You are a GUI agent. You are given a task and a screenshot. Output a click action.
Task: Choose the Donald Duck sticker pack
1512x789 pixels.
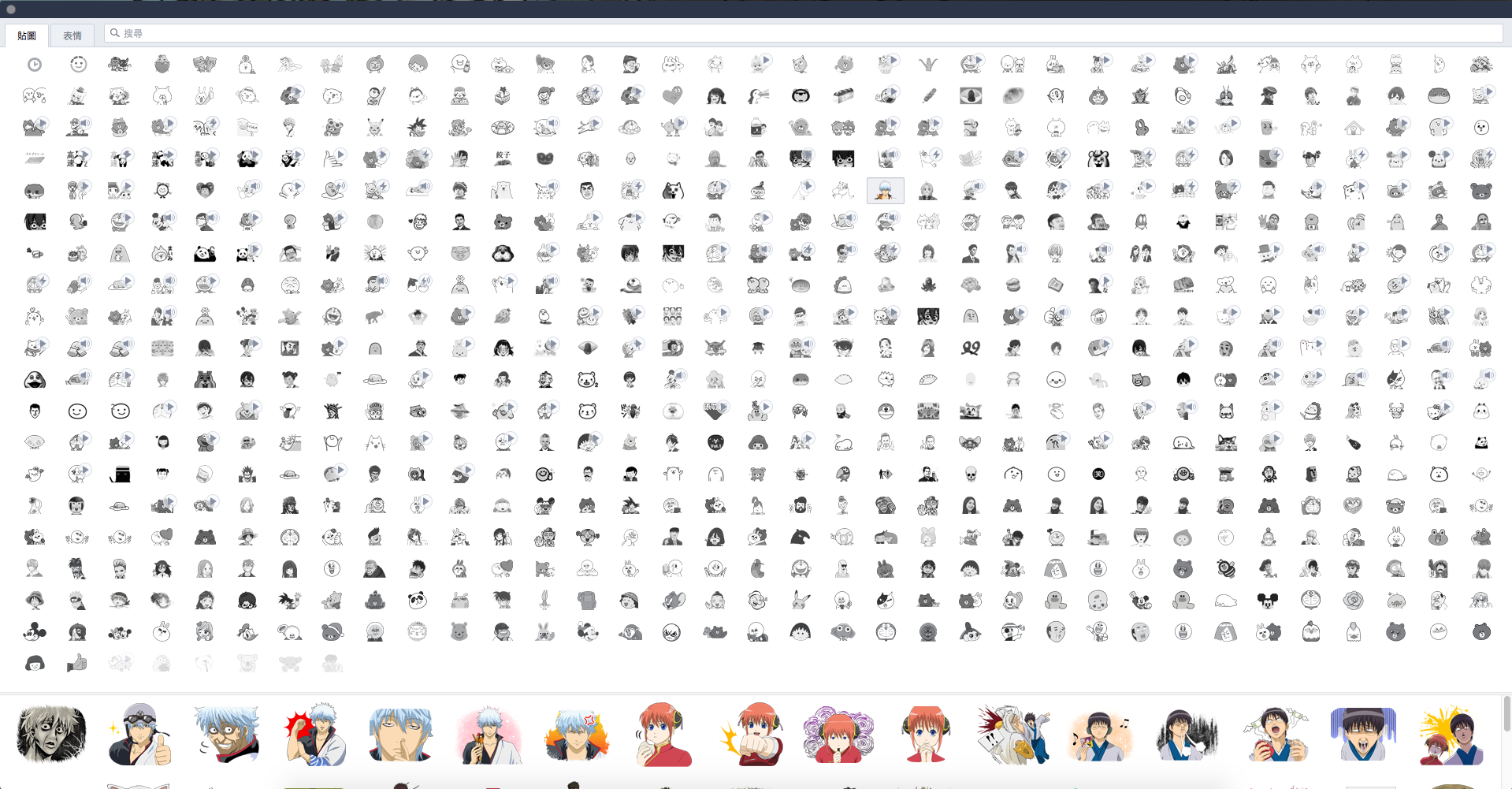[x=247, y=632]
